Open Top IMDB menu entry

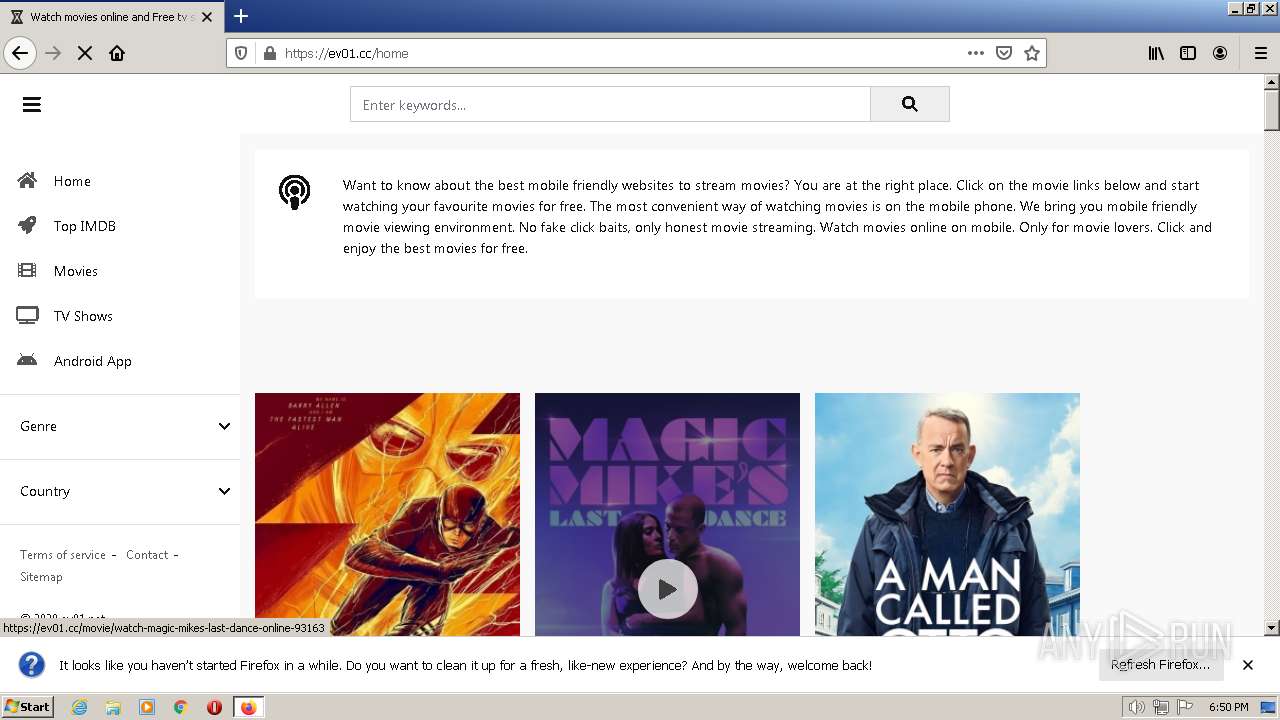coord(85,226)
